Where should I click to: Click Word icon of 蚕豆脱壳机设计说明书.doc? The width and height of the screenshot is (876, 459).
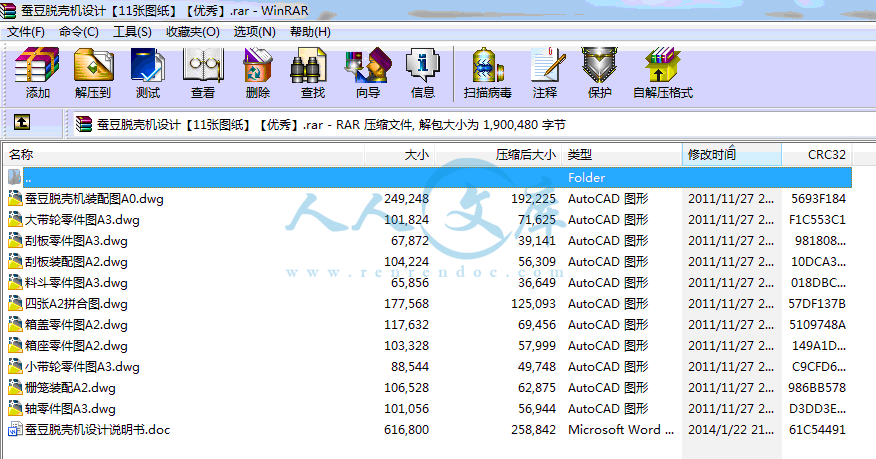(15, 429)
